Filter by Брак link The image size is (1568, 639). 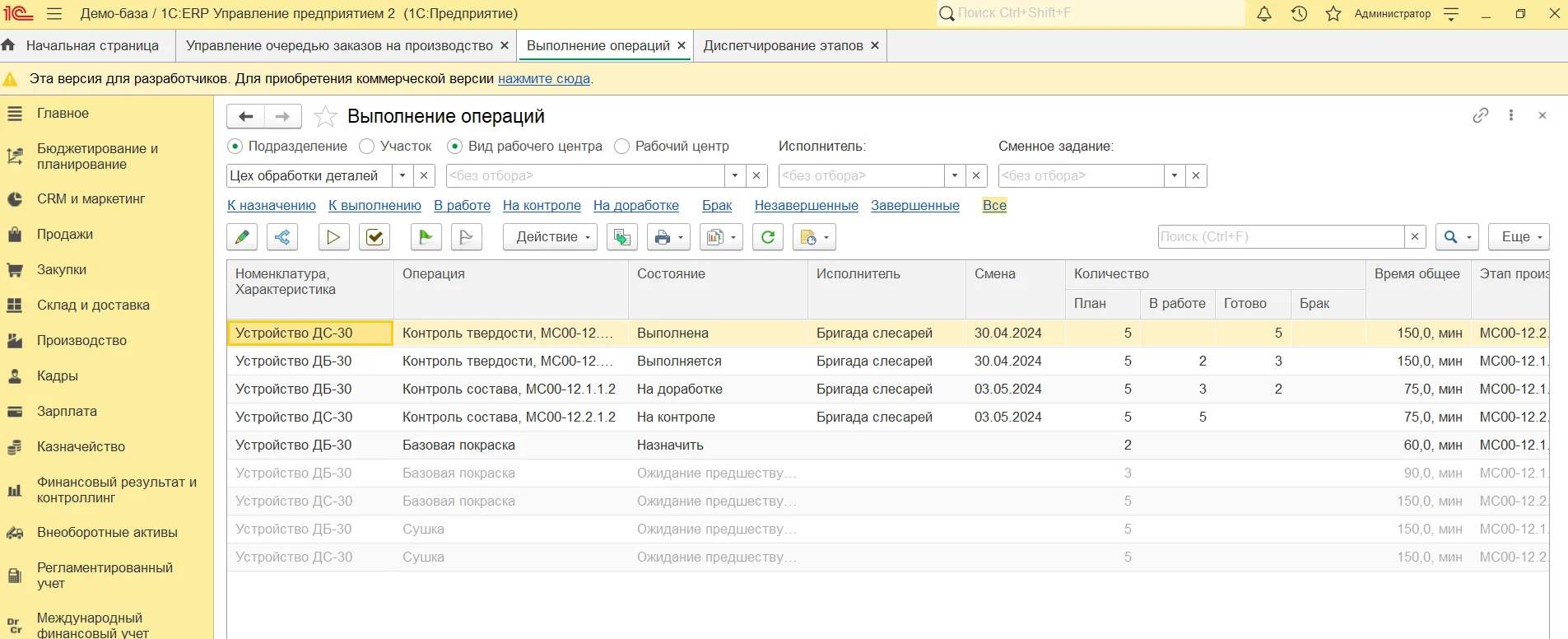(x=717, y=206)
